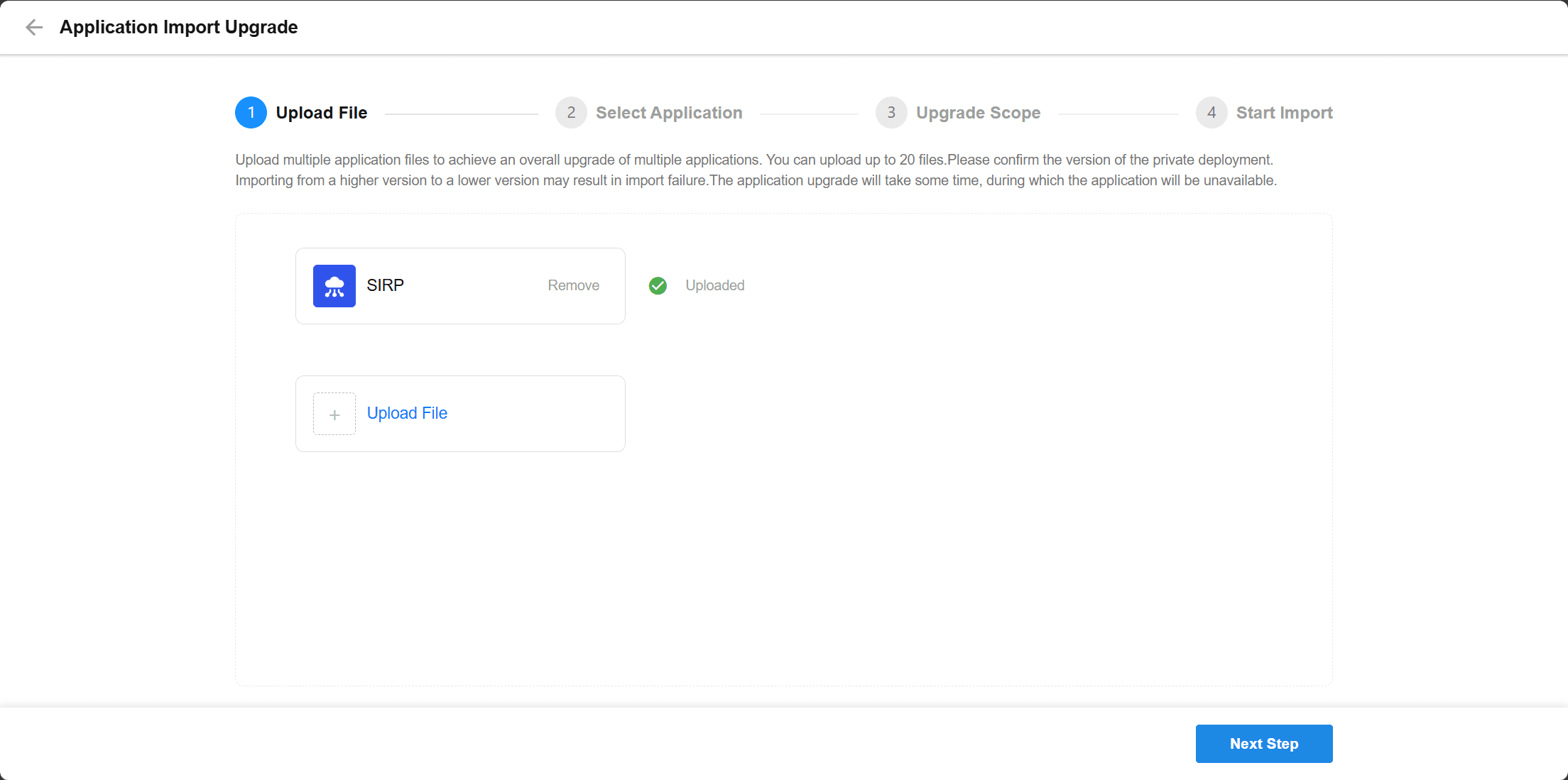This screenshot has width=1568, height=780.
Task: Select the Upgrade Scope step label
Action: (978, 113)
